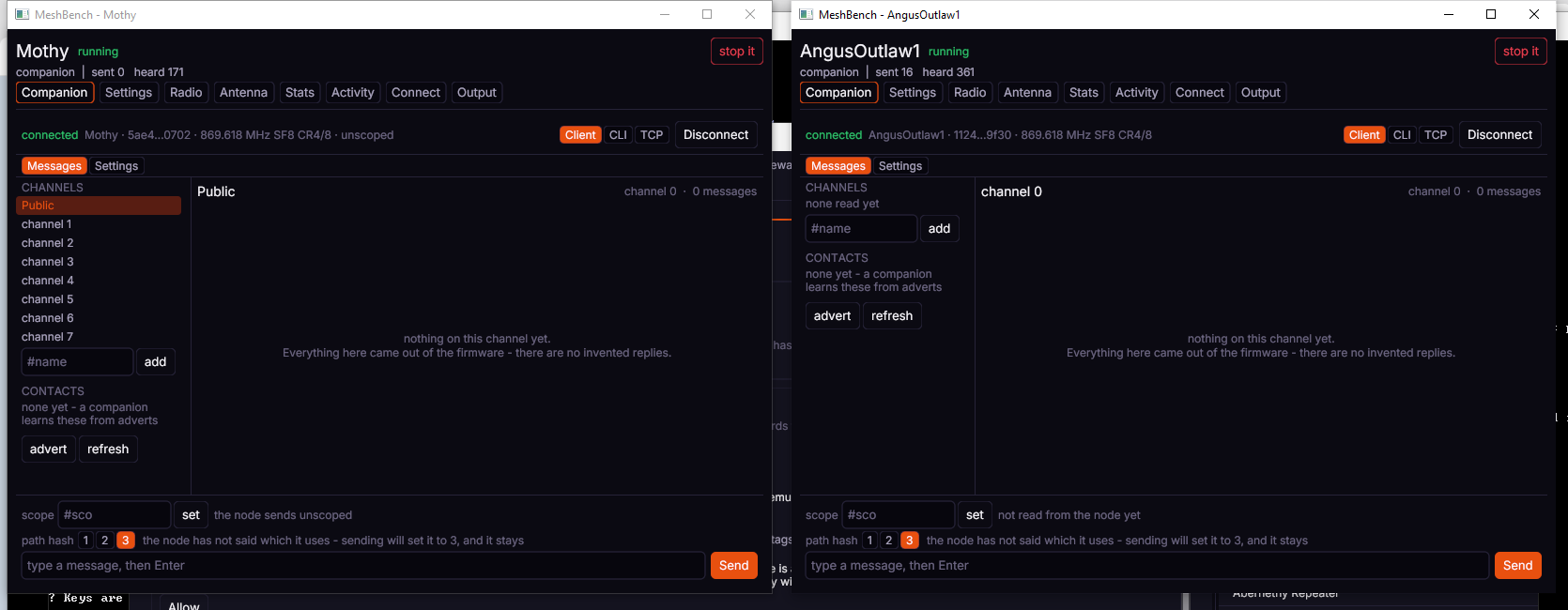Image resolution: width=1568 pixels, height=610 pixels.
Task: Select Companion tab in AngusOutlaw1 window
Action: 838,92
